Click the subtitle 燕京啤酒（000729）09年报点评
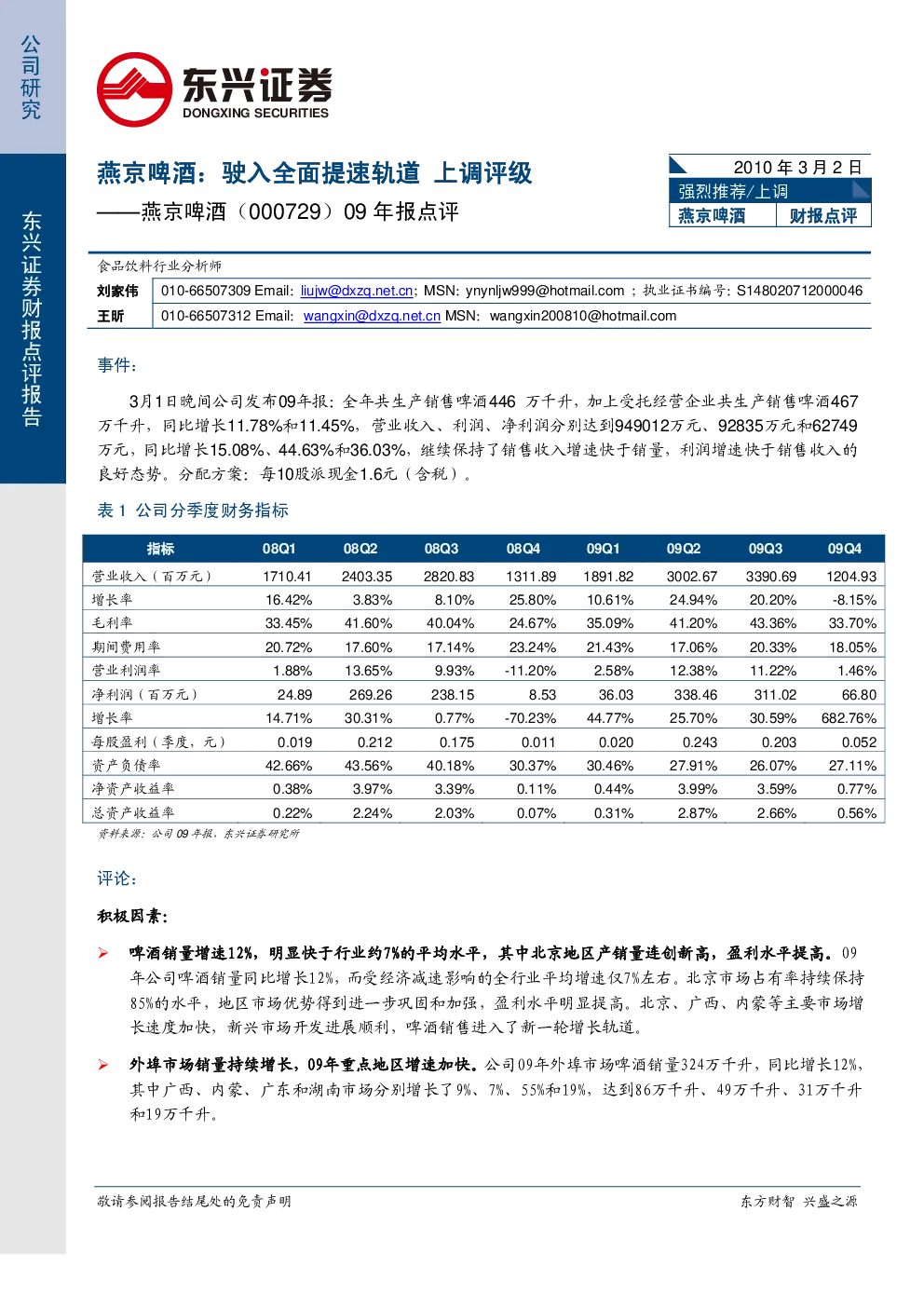 pyautogui.click(x=278, y=211)
